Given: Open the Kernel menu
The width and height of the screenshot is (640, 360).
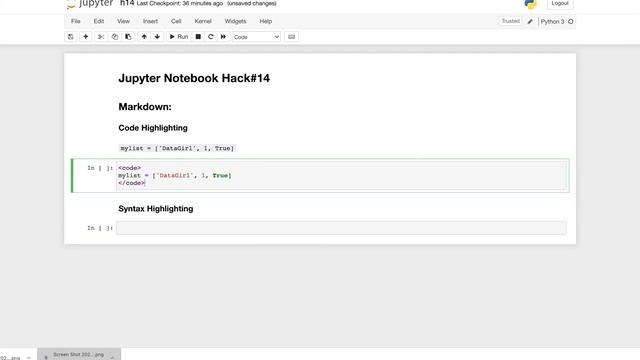Looking at the screenshot, I should pyautogui.click(x=203, y=21).
